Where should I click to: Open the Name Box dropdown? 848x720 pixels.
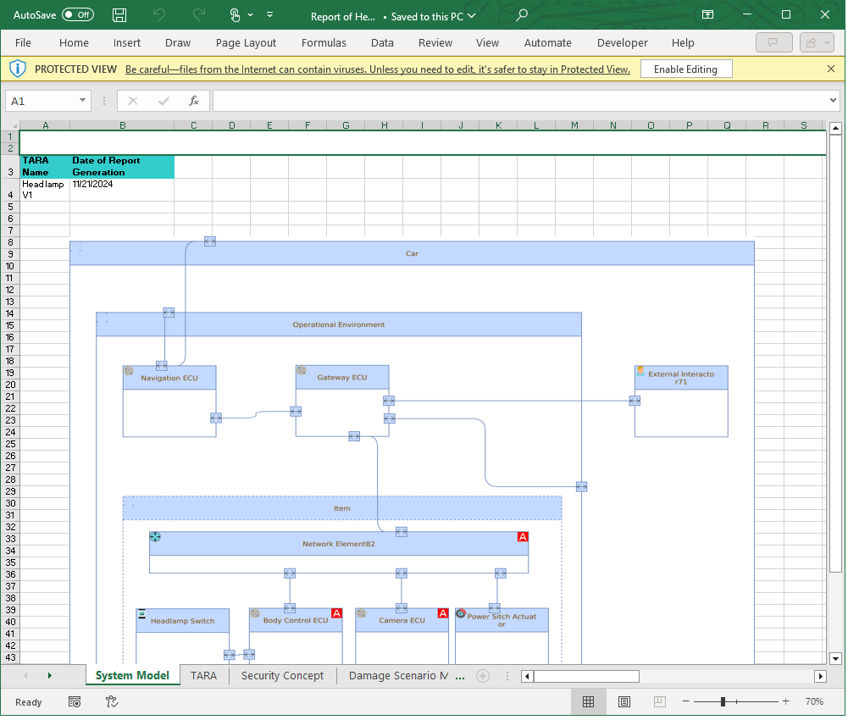(82, 100)
